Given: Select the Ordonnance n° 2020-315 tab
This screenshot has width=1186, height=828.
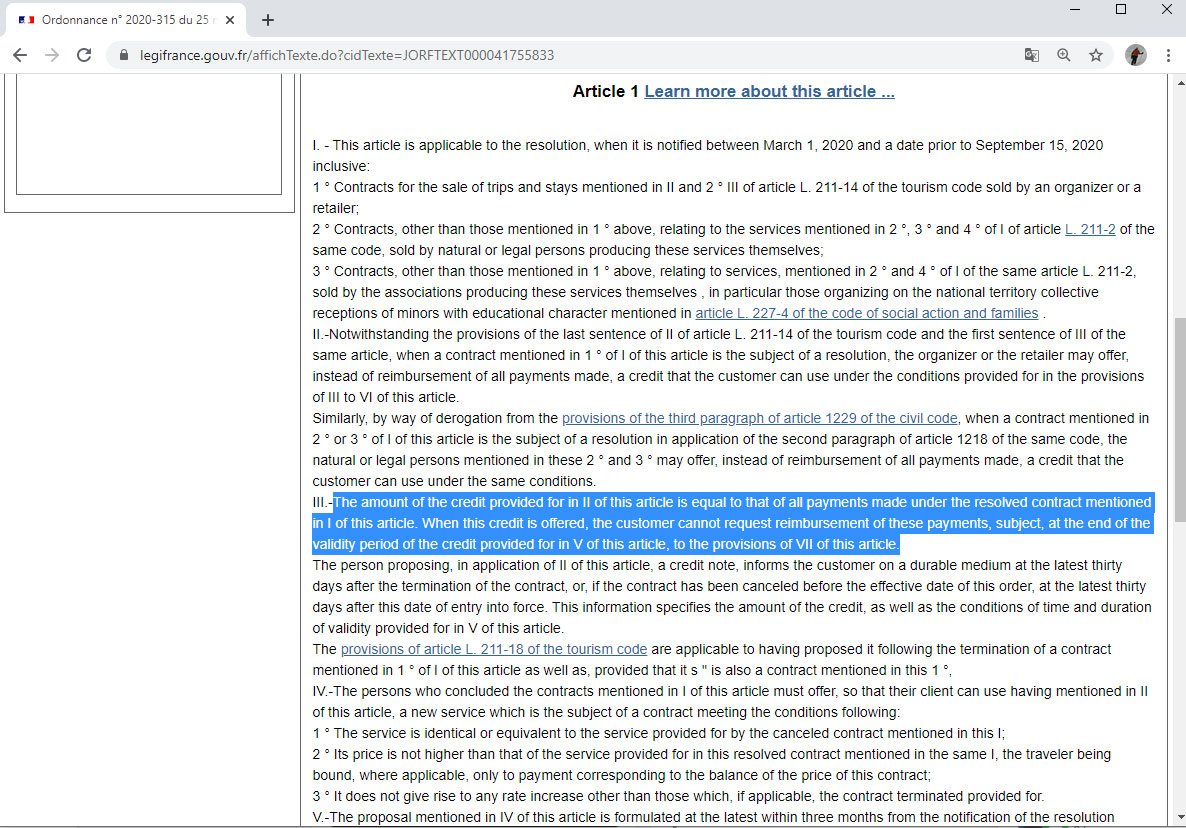Looking at the screenshot, I should (126, 20).
